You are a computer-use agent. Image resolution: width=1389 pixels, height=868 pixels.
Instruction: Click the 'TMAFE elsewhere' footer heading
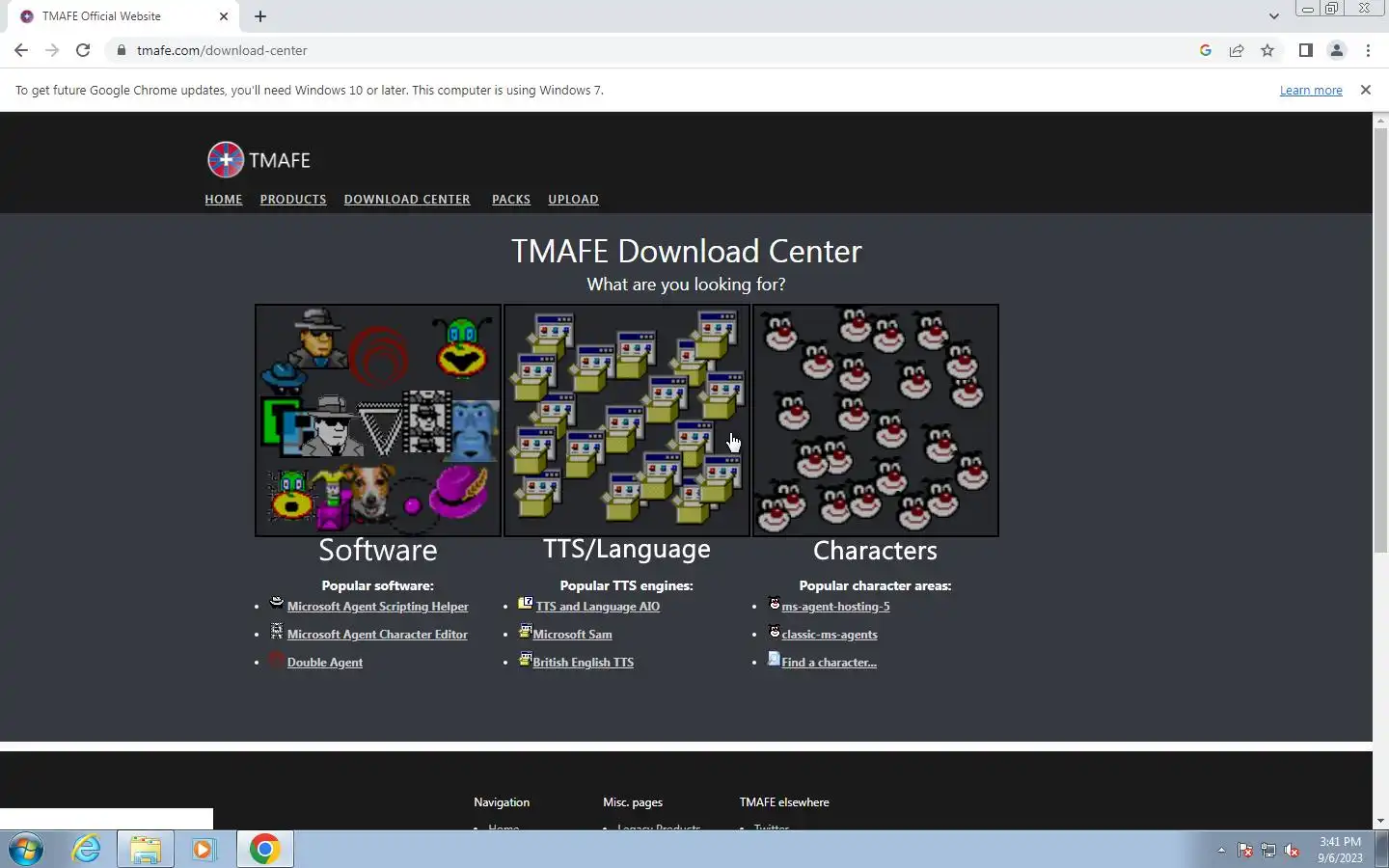point(784,802)
